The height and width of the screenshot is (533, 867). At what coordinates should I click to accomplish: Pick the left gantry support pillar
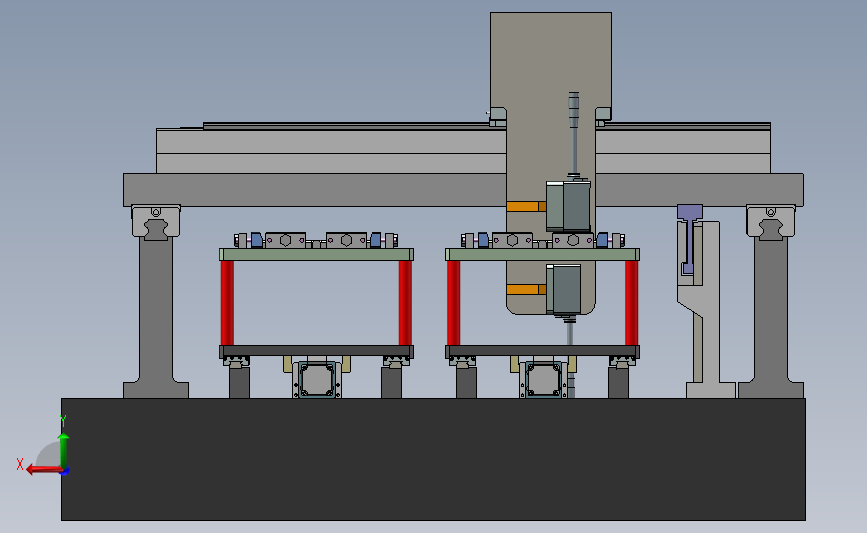[x=156, y=315]
